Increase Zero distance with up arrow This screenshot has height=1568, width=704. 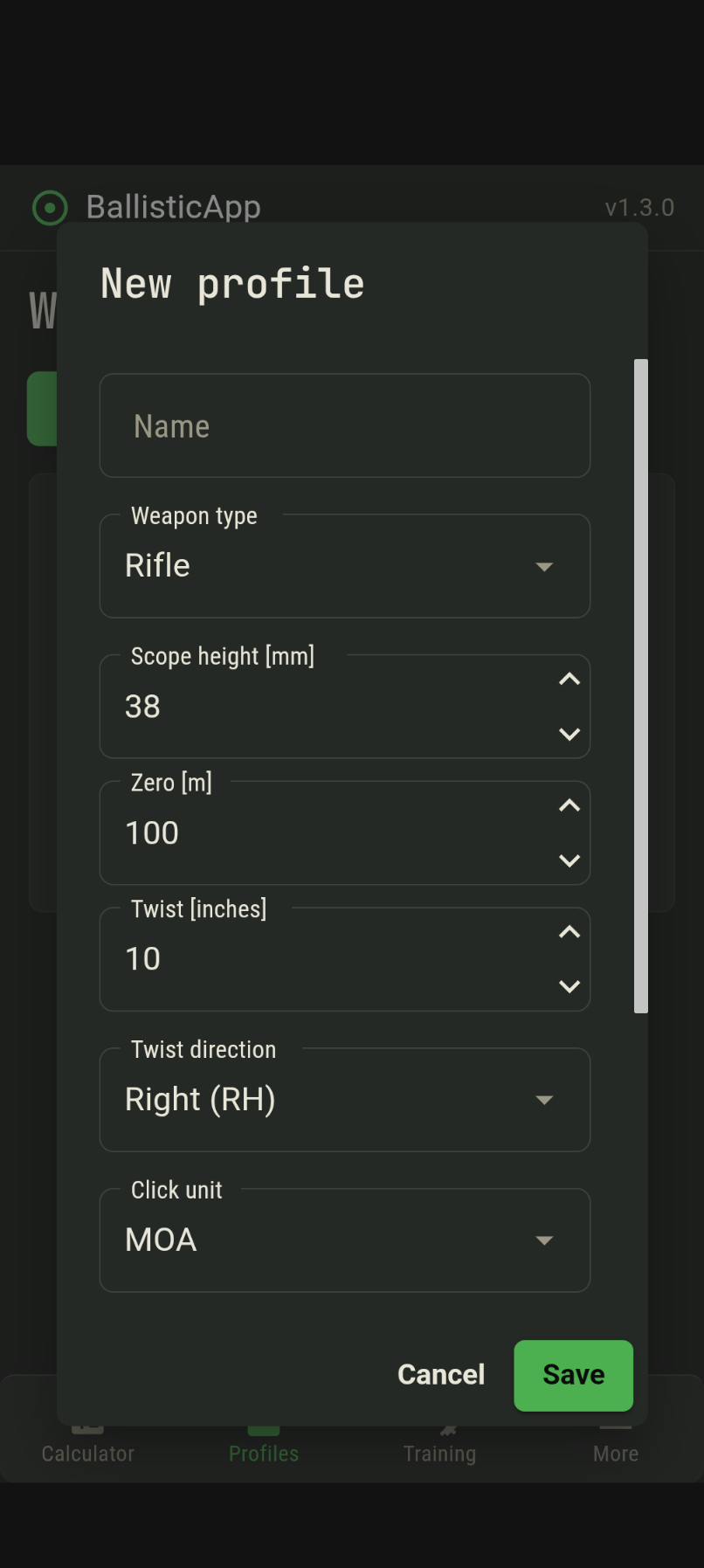click(x=569, y=805)
